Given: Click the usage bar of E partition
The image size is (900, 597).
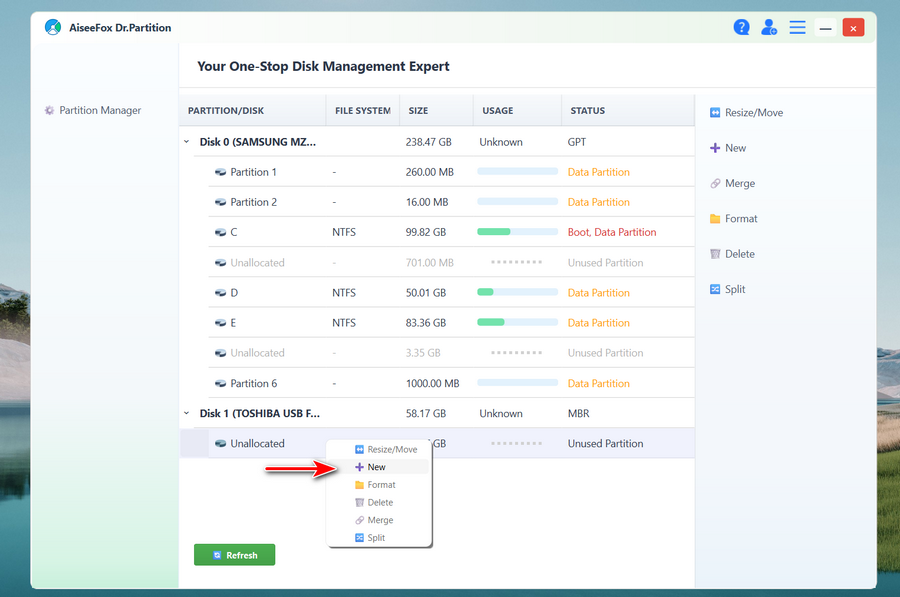Looking at the screenshot, I should point(517,323).
